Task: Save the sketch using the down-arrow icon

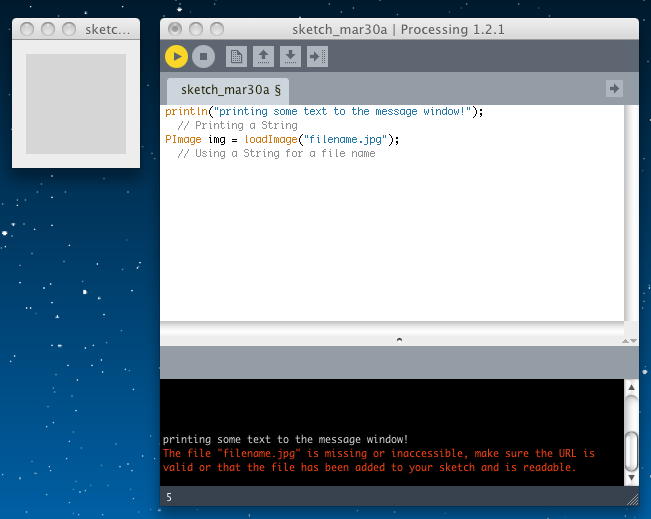Action: (290, 57)
